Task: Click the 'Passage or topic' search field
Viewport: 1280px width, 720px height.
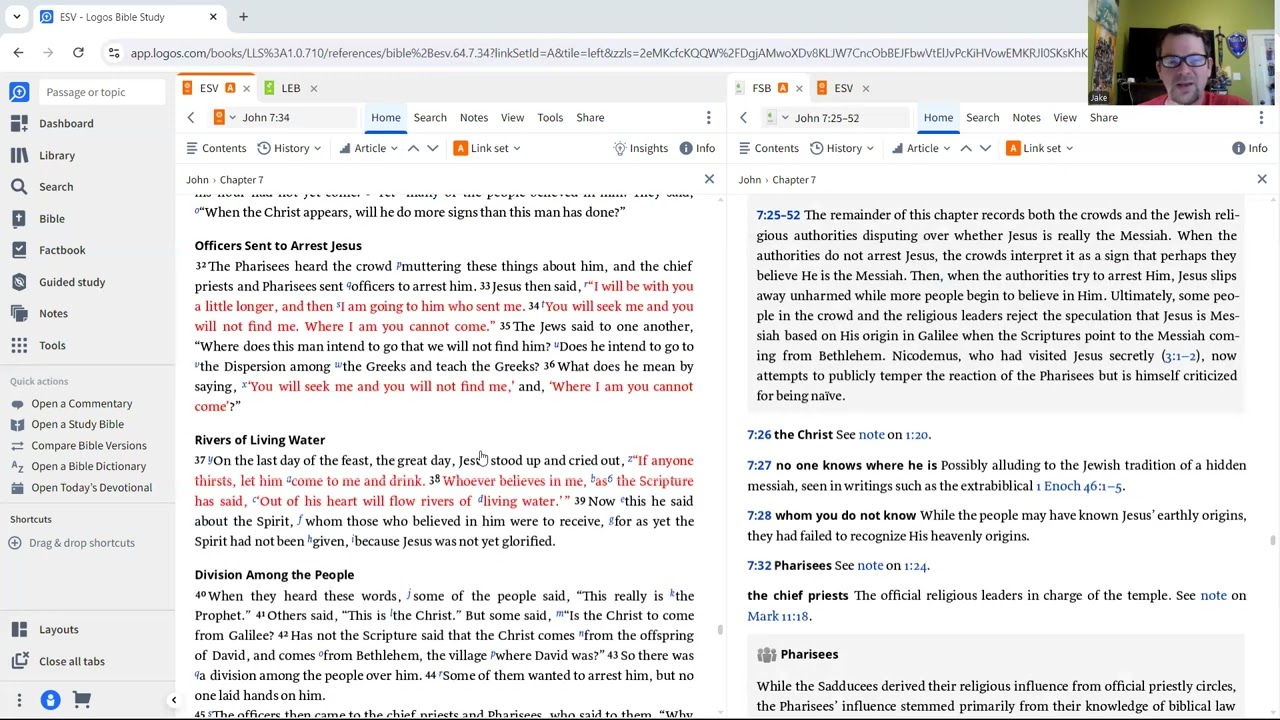Action: (x=101, y=92)
